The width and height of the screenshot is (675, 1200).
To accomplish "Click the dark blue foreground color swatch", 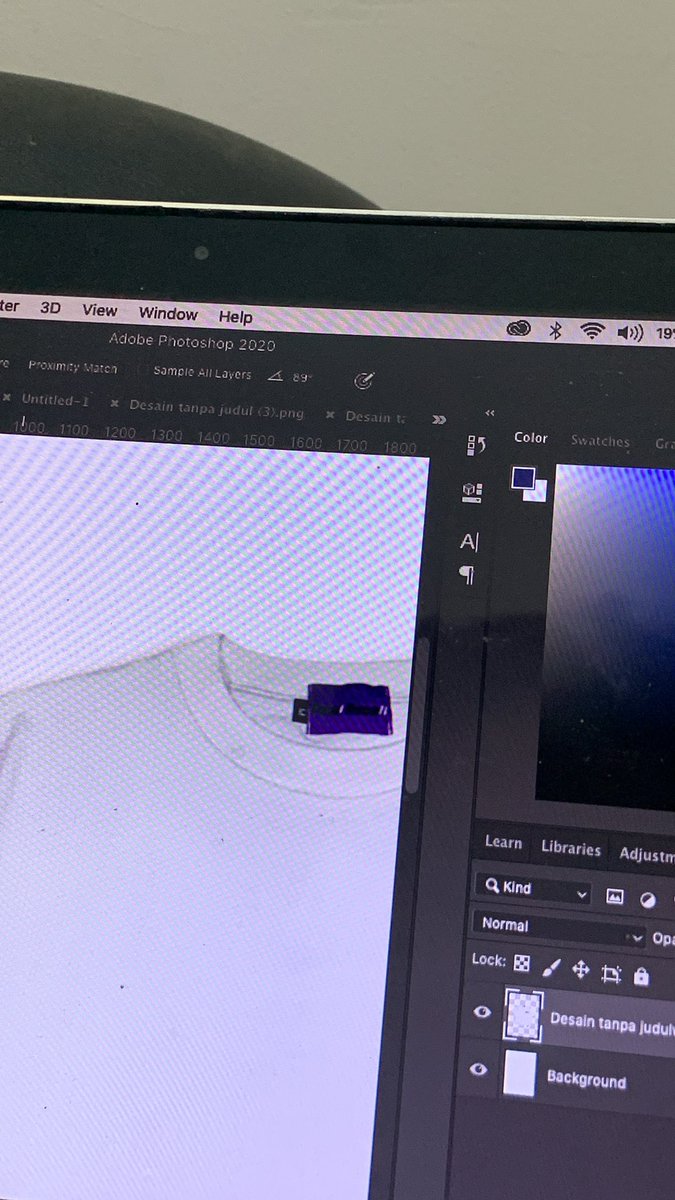I will 522,477.
